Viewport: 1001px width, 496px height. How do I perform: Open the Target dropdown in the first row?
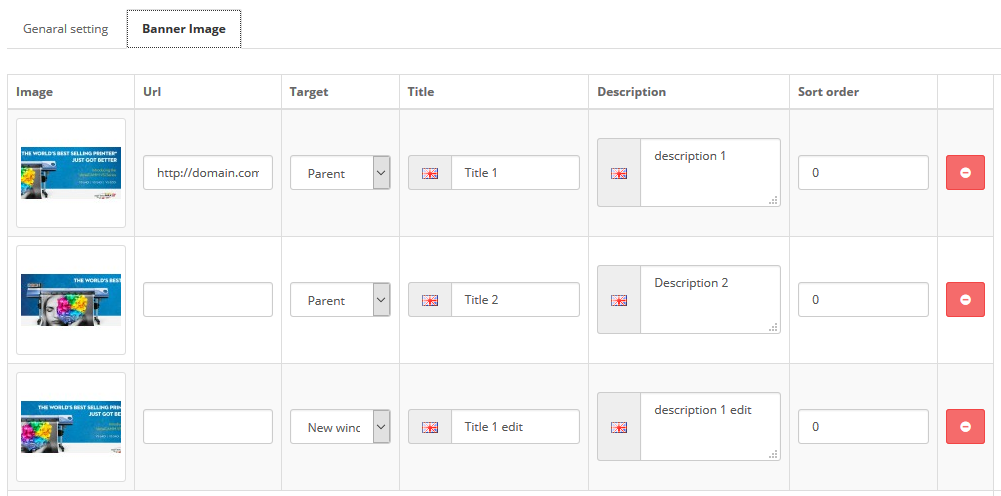[340, 172]
